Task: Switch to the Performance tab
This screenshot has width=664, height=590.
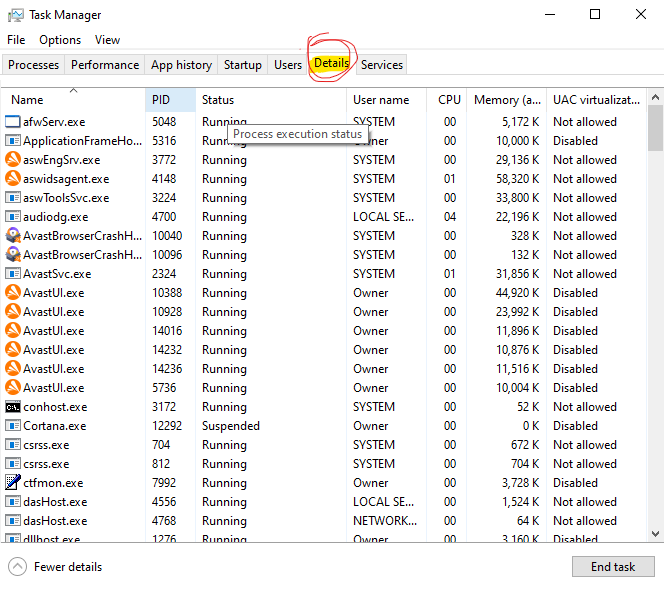Action: [x=105, y=65]
